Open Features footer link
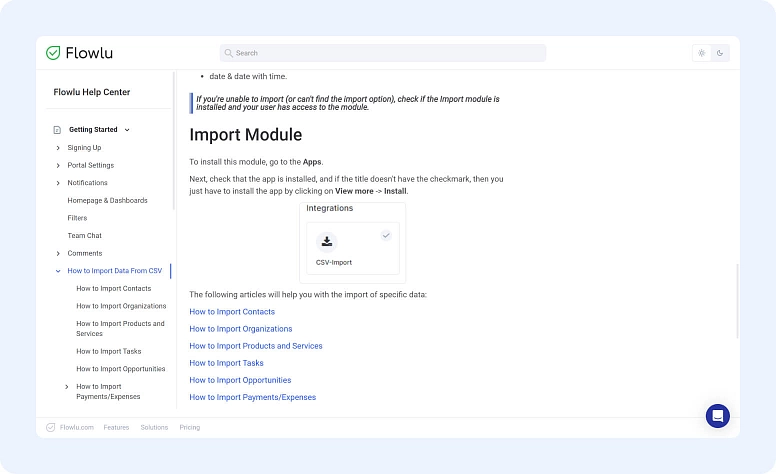This screenshot has height=474, width=776. tap(116, 427)
